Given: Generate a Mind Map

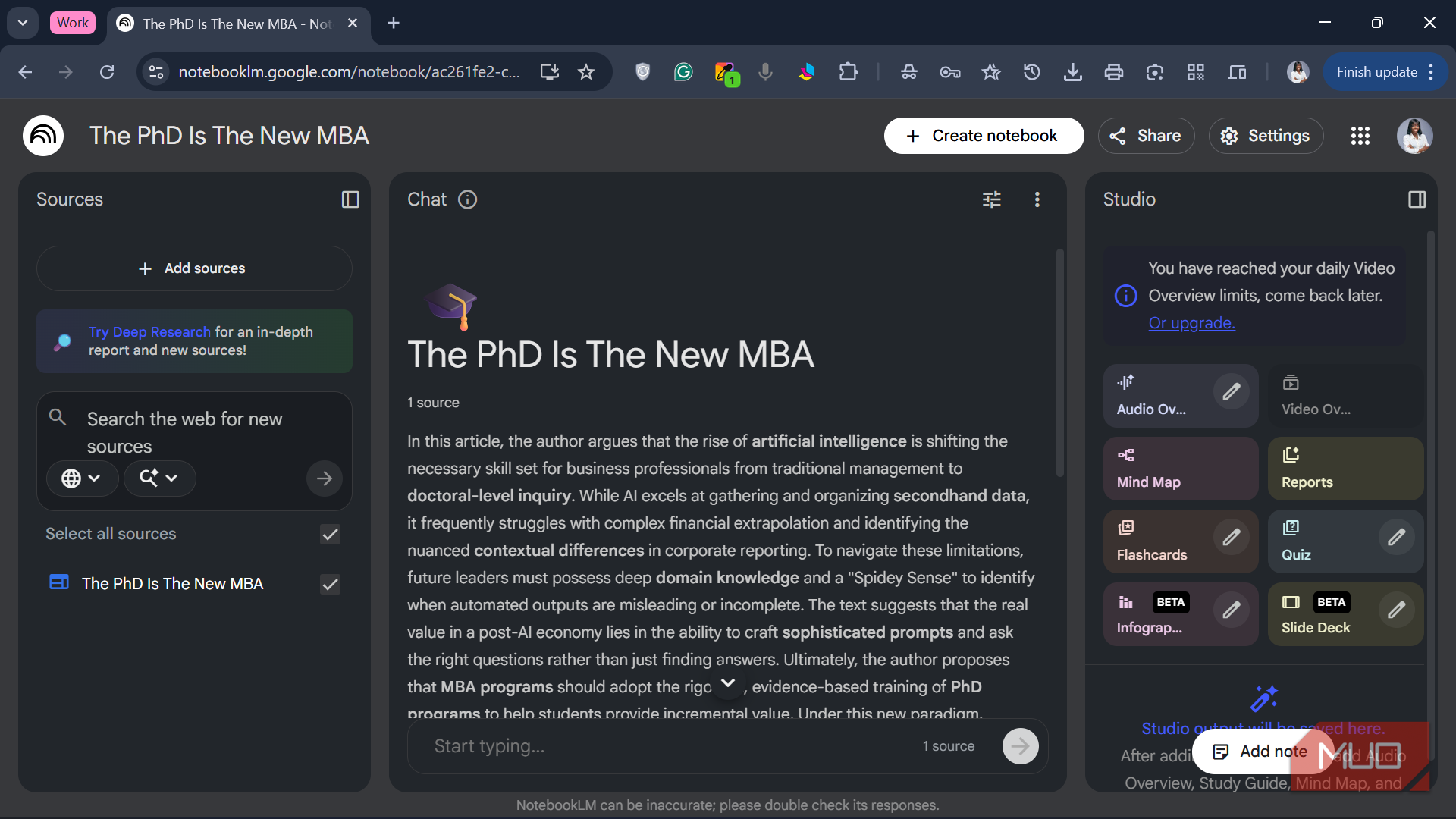Looking at the screenshot, I should point(1181,468).
